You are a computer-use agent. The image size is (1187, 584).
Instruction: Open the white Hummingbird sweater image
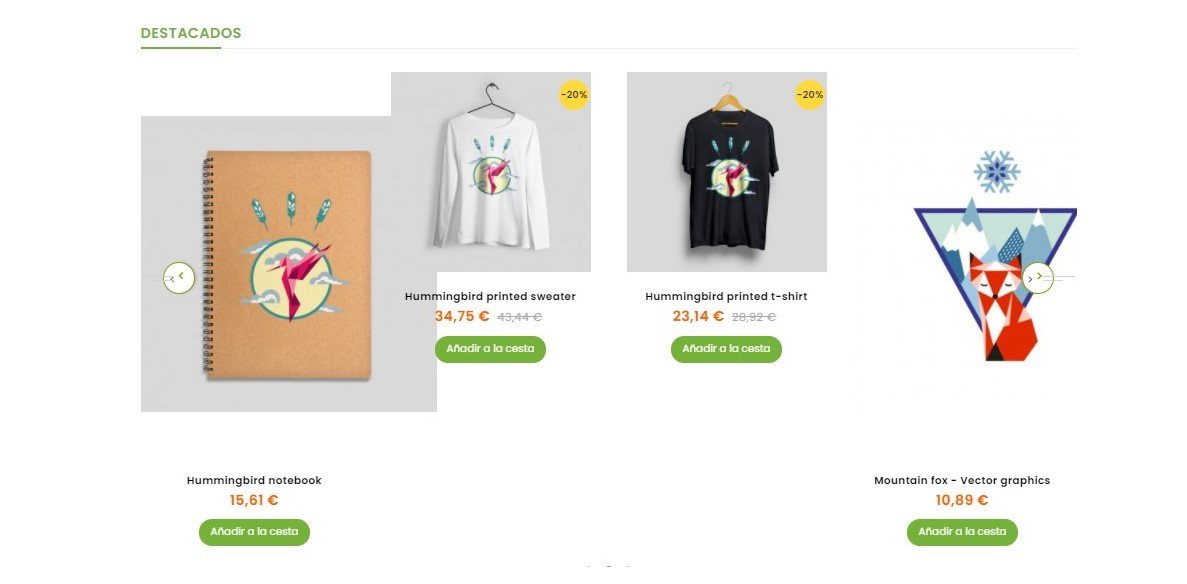[x=490, y=172]
